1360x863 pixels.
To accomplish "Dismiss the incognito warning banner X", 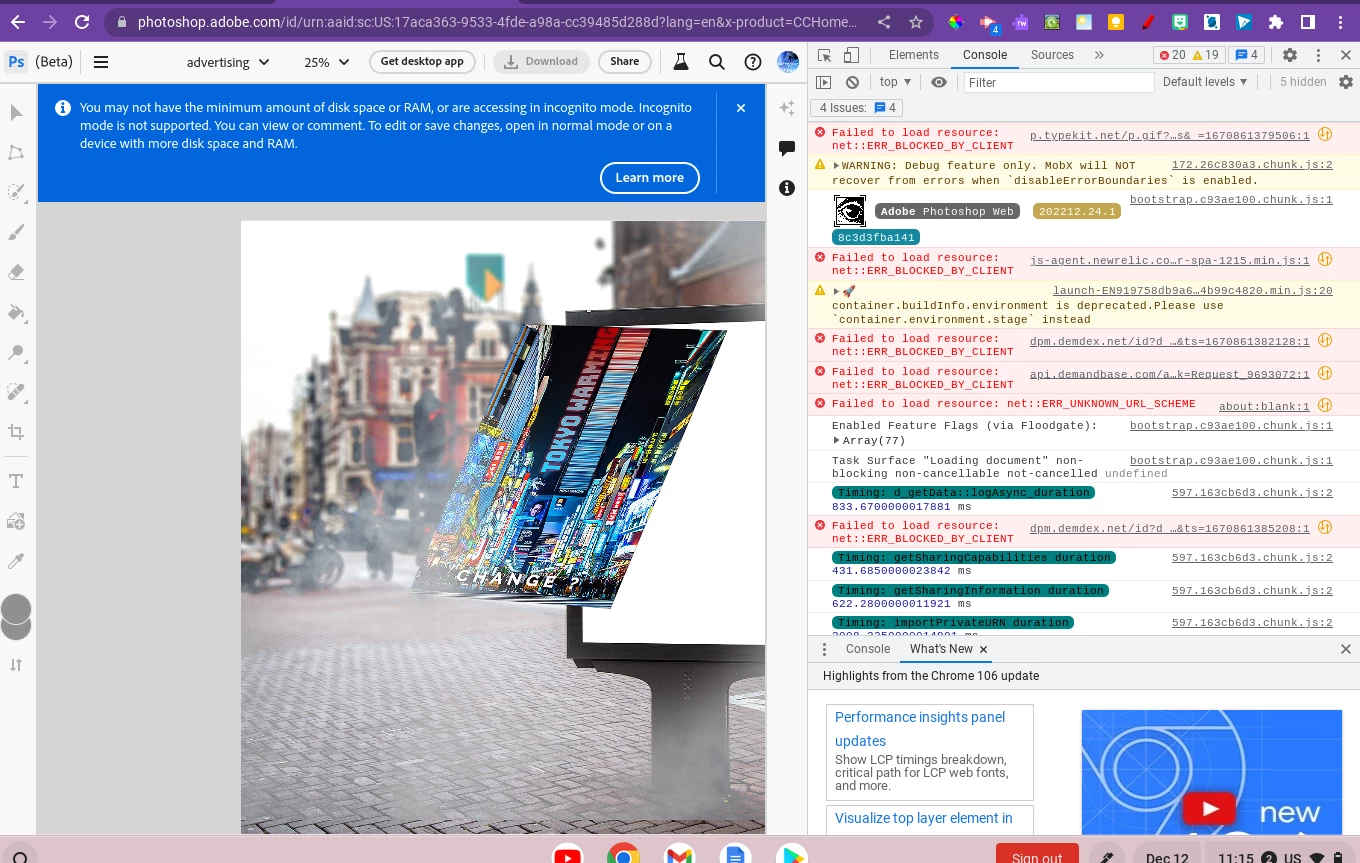I will point(741,107).
